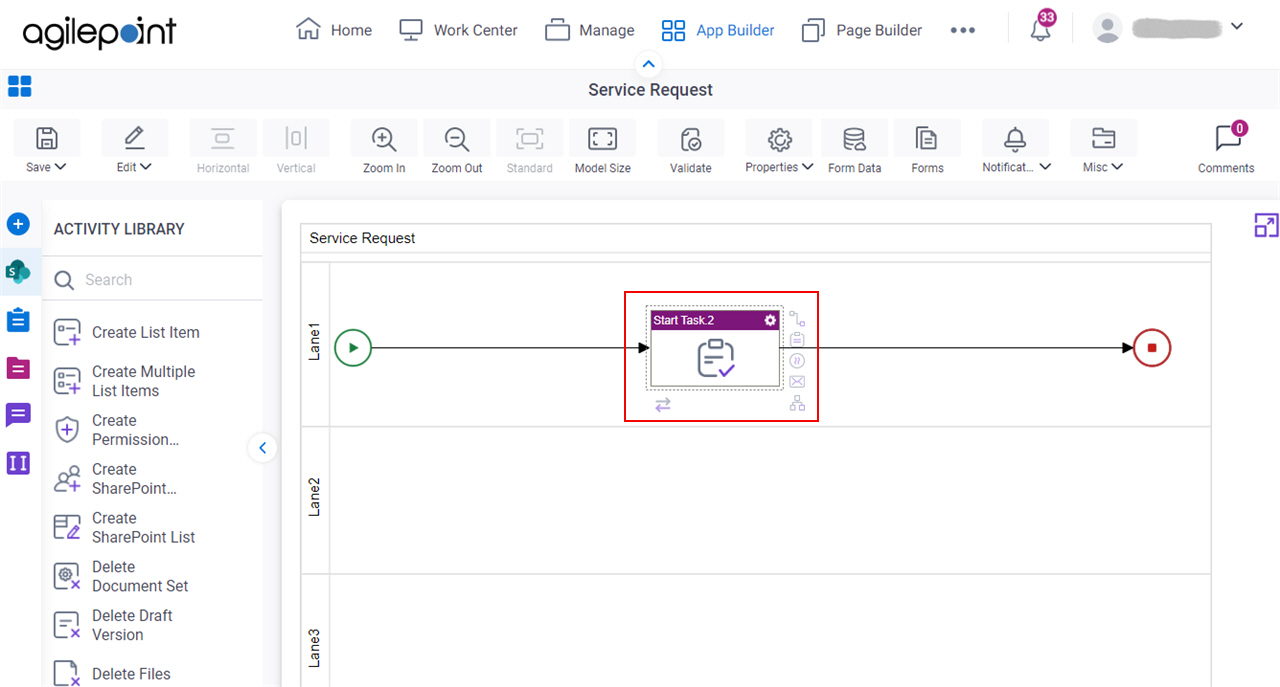Click Zoom In tool
Screen dimensions: 1280x687
pos(384,149)
